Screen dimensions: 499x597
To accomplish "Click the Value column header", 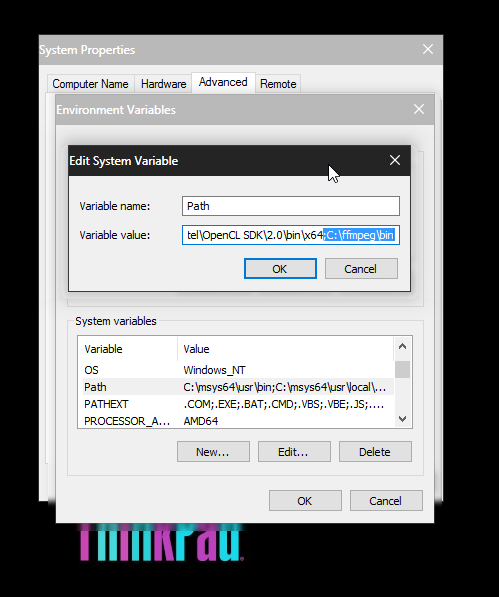I will point(285,349).
